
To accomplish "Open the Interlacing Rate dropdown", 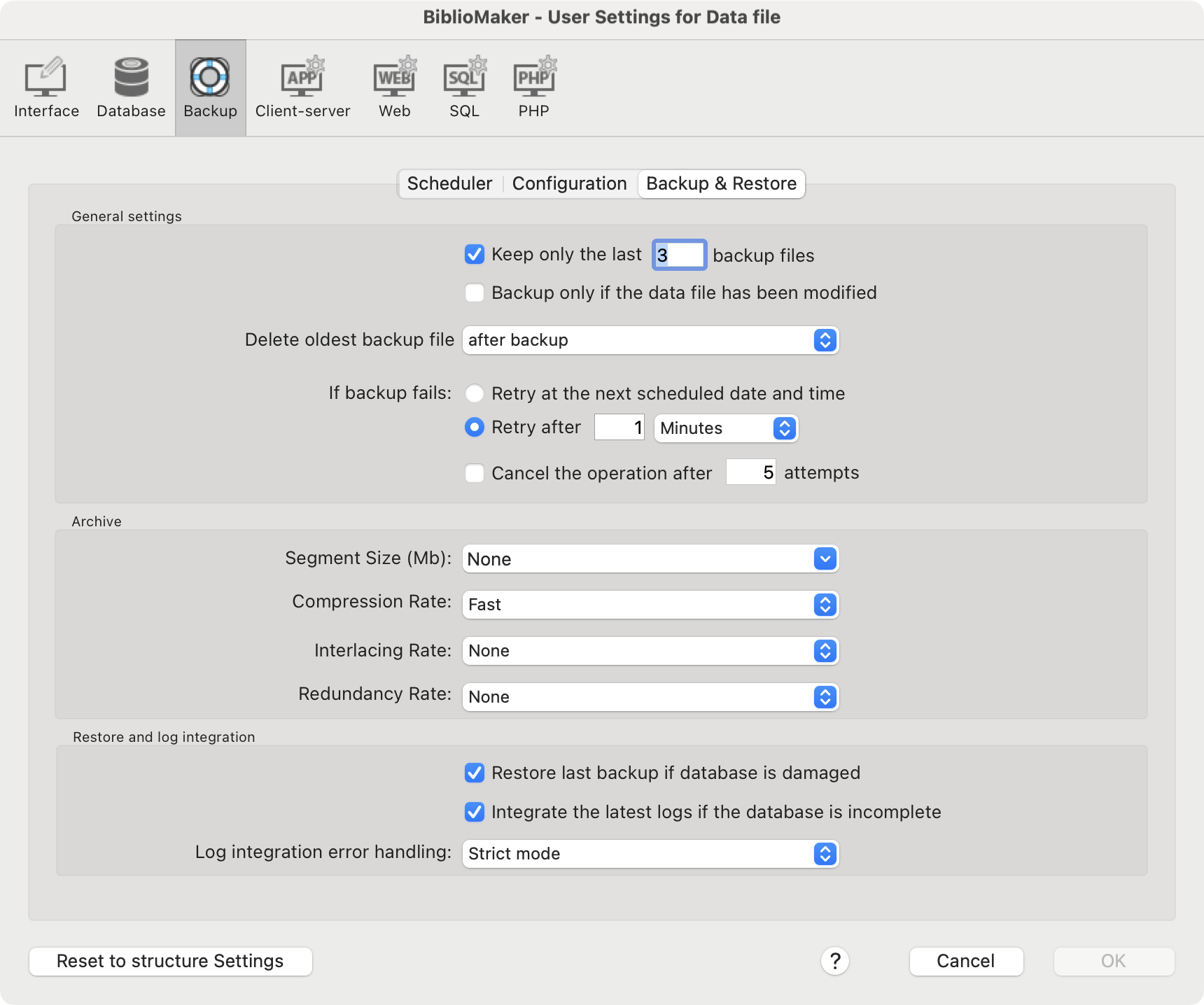I will tap(650, 651).
